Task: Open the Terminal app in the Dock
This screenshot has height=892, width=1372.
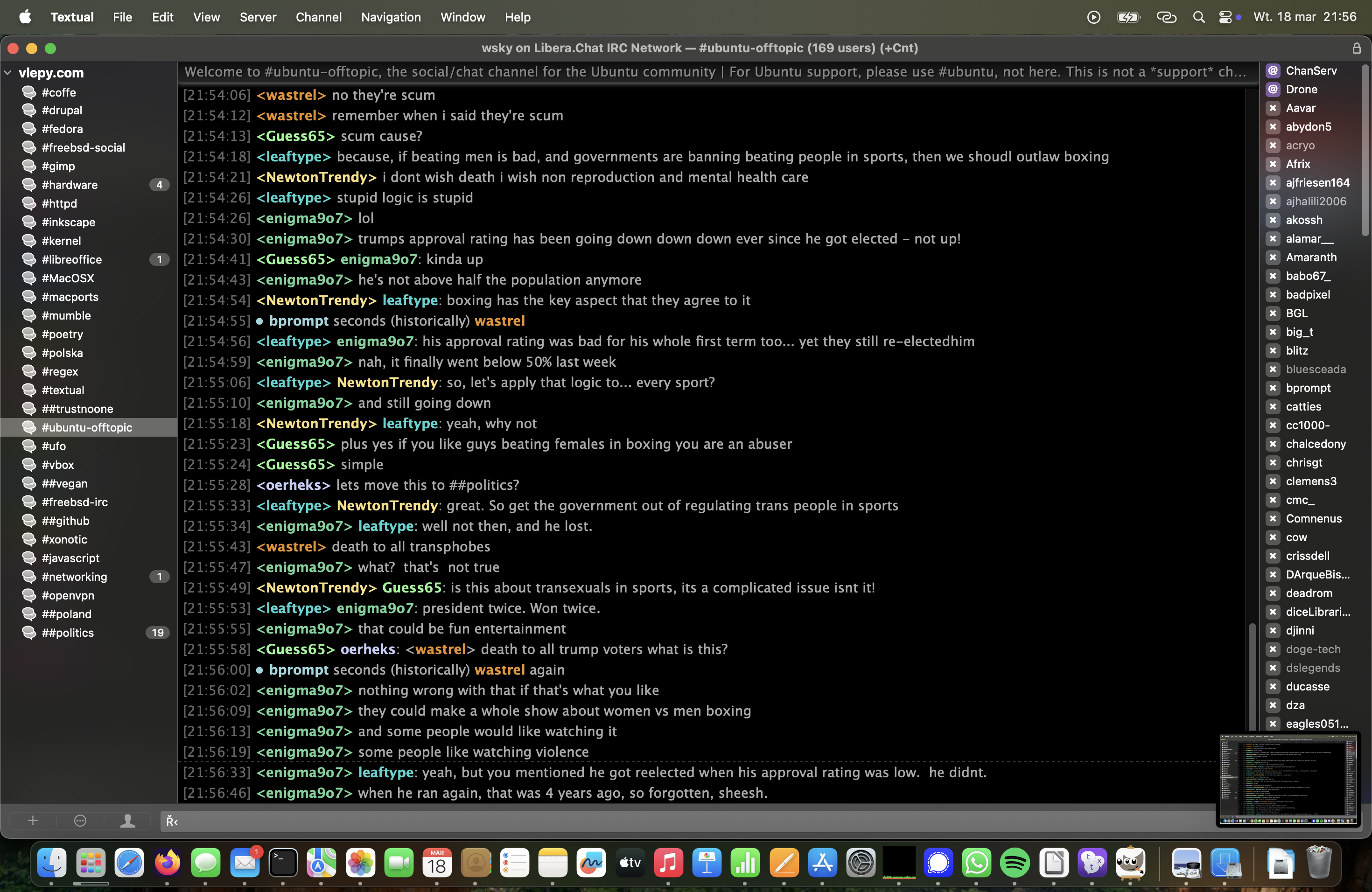Action: pos(283,862)
